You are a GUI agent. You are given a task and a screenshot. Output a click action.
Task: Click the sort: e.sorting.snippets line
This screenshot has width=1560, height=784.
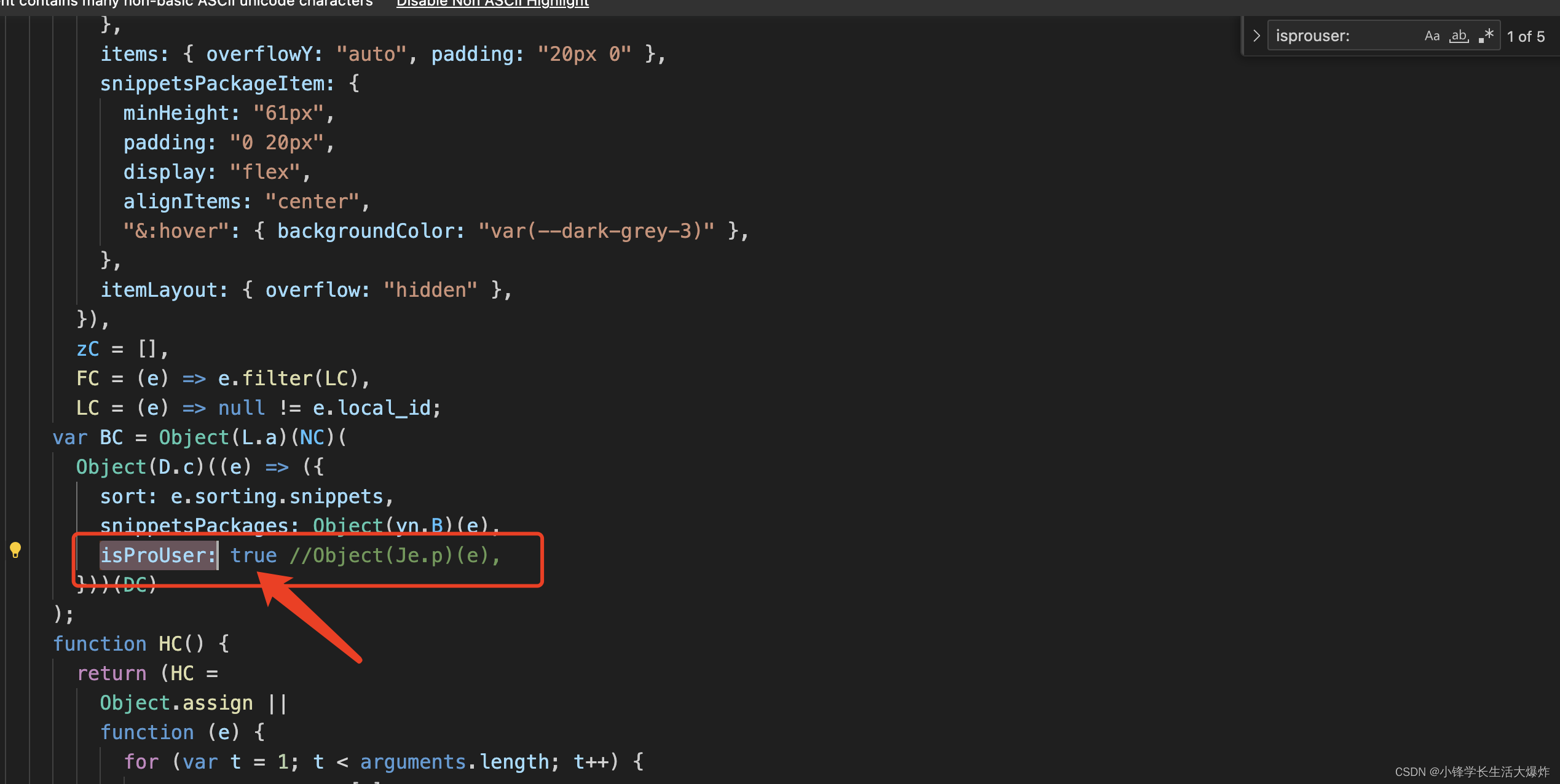[x=246, y=496]
